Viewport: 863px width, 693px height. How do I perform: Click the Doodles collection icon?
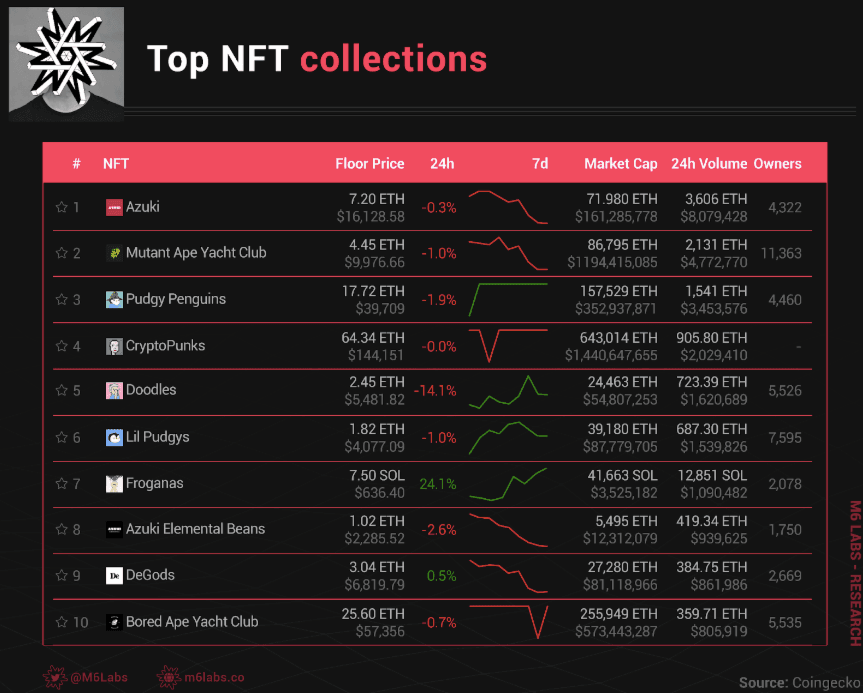(x=114, y=391)
